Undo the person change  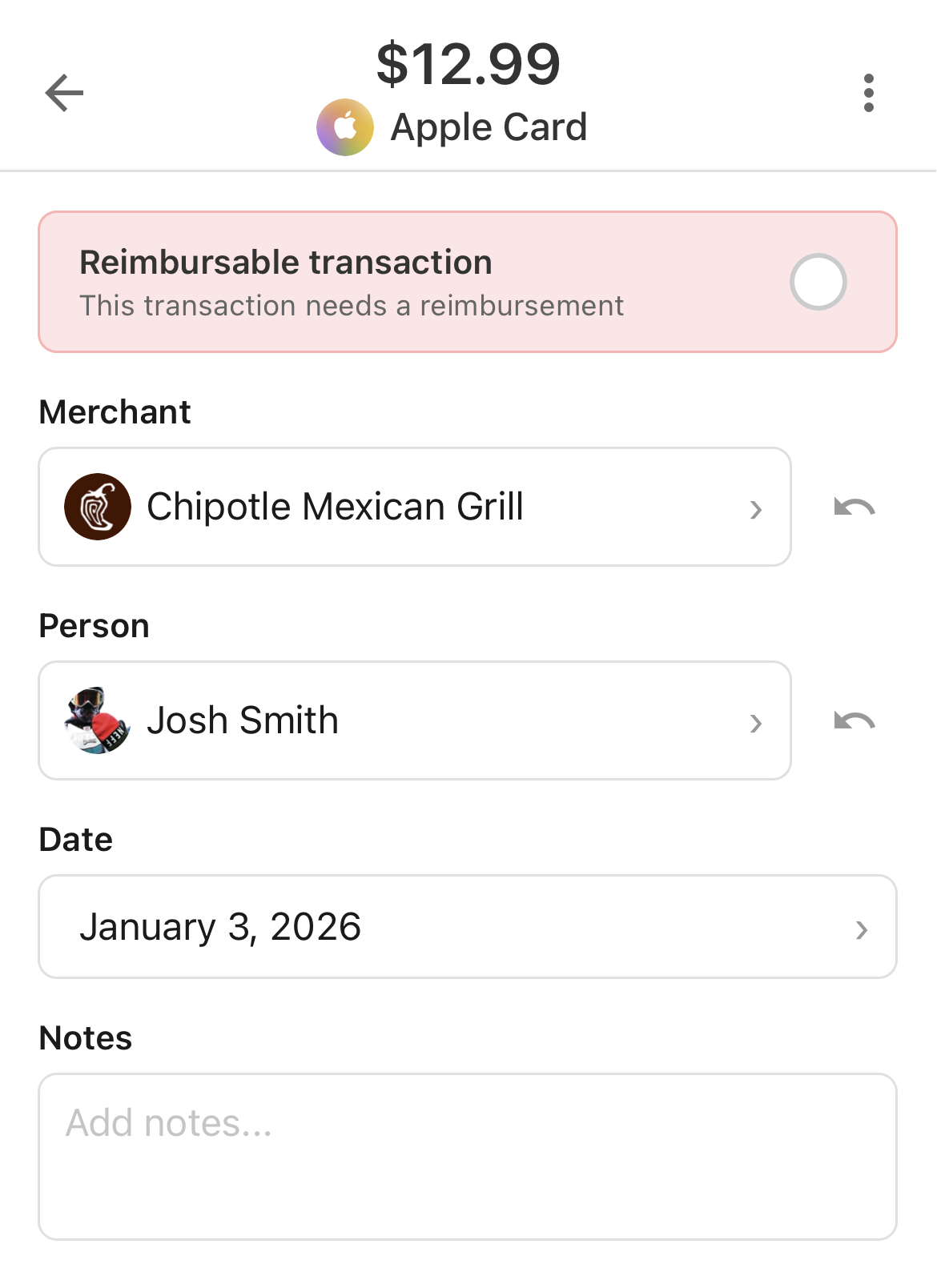[x=855, y=721]
